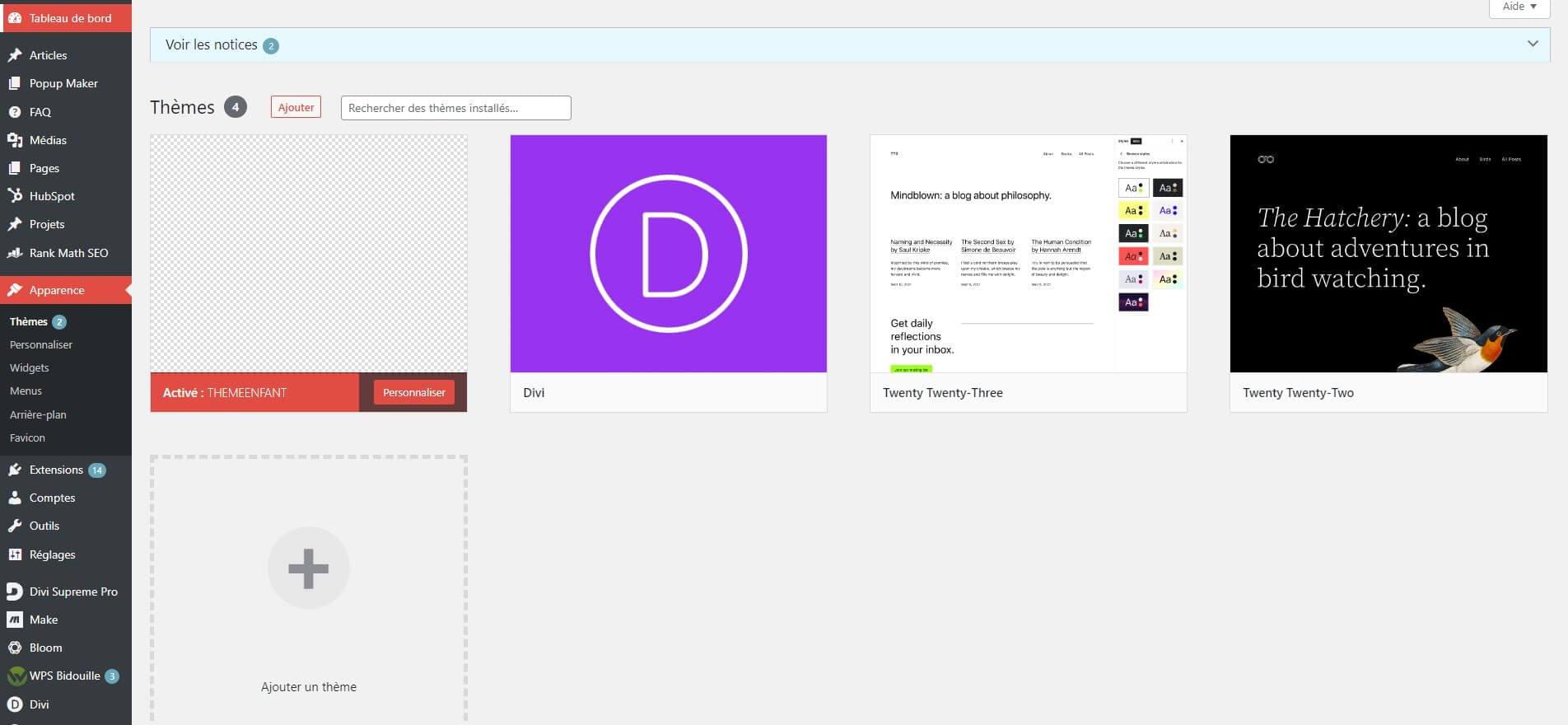Click the Réglages settings icon
This screenshot has height=725, width=1568.
[15, 554]
